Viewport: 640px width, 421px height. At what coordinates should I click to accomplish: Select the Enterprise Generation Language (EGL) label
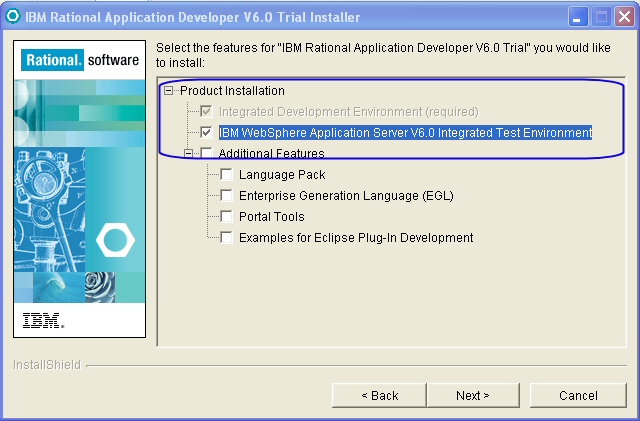pos(346,196)
